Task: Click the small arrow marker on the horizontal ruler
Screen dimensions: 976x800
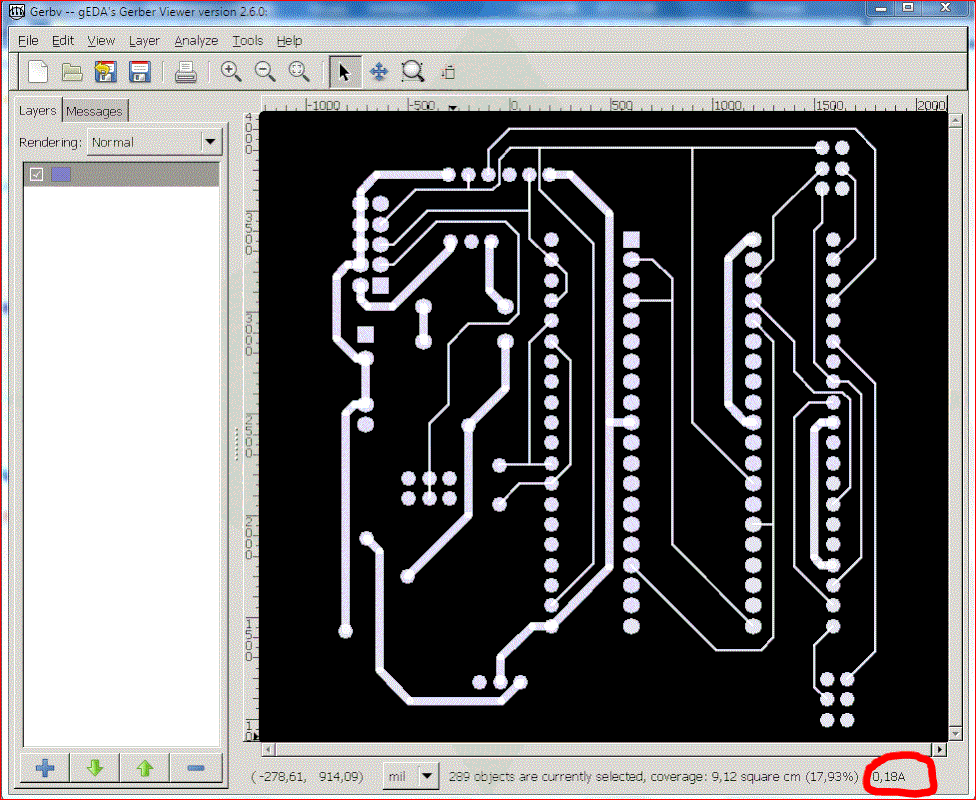Action: 453,108
